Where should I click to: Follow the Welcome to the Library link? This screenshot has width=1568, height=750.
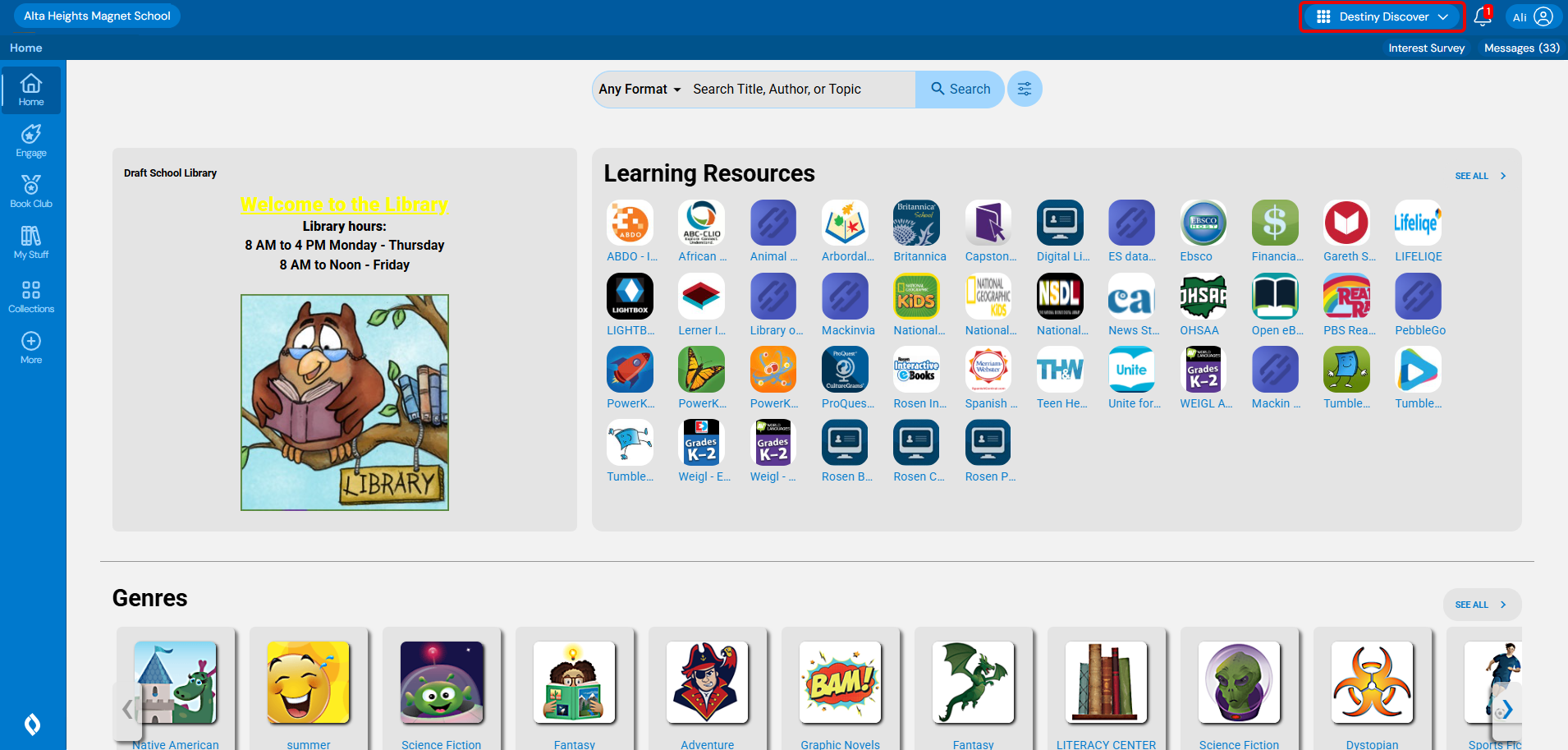pyautogui.click(x=344, y=205)
